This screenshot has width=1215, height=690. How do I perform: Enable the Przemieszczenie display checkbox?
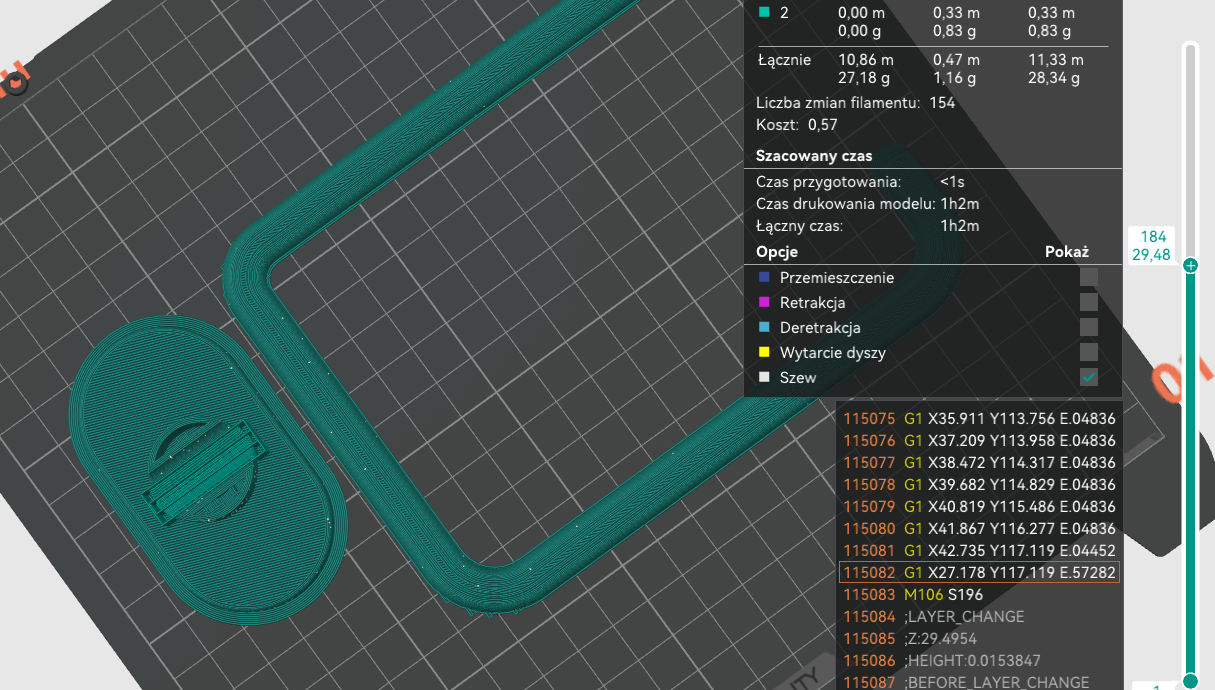click(1089, 277)
